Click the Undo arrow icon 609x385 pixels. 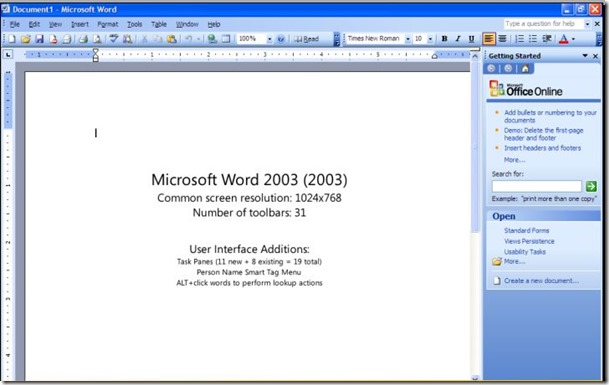(189, 39)
